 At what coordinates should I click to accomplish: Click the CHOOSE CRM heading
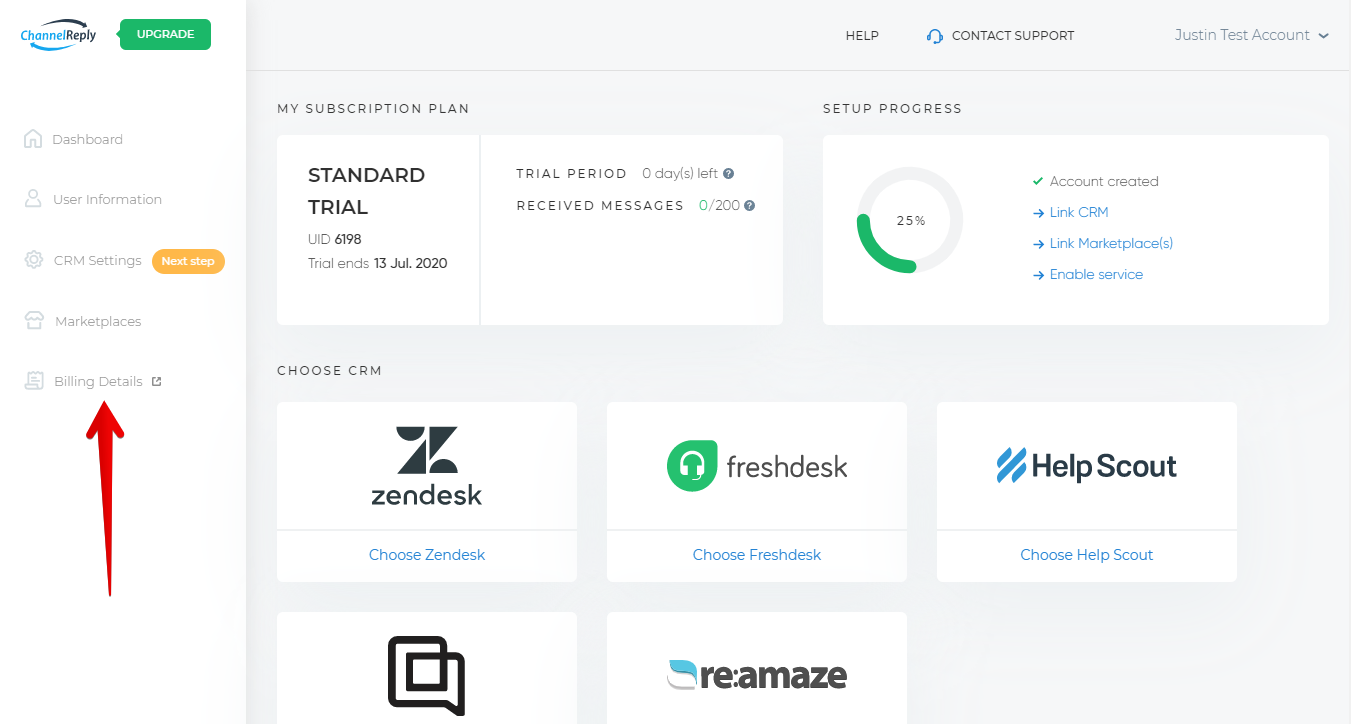(330, 370)
